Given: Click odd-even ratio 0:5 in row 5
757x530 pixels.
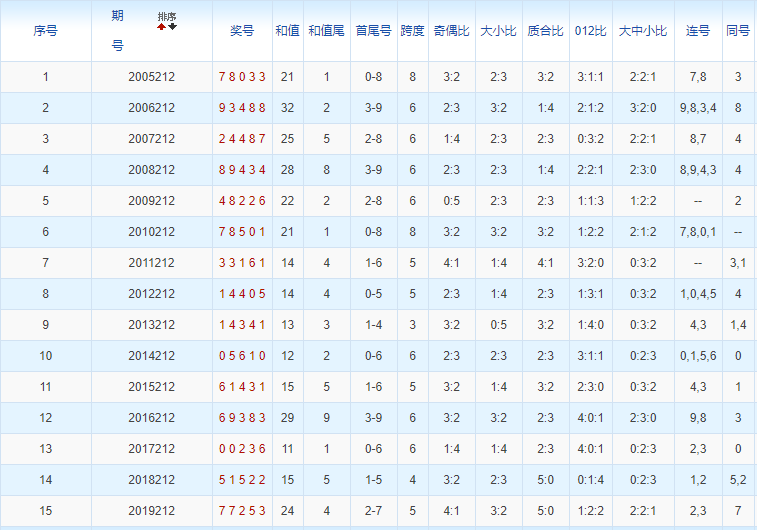Looking at the screenshot, I should tap(451, 201).
